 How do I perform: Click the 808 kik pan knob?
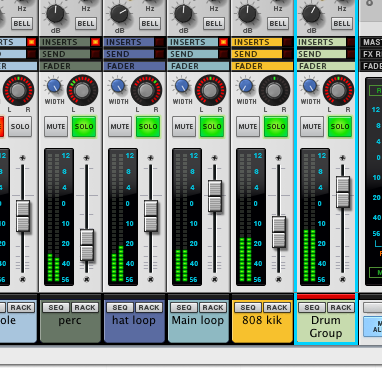pos(274,90)
